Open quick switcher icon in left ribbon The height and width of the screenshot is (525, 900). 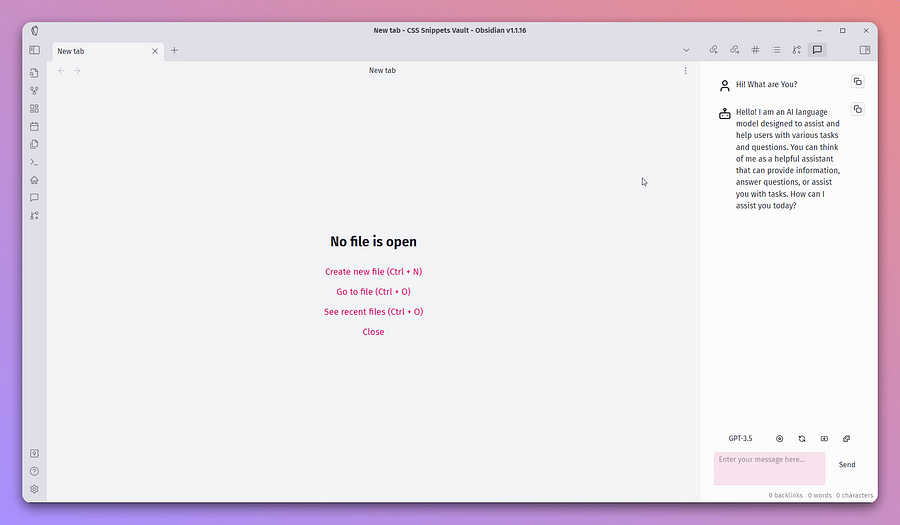(x=34, y=73)
